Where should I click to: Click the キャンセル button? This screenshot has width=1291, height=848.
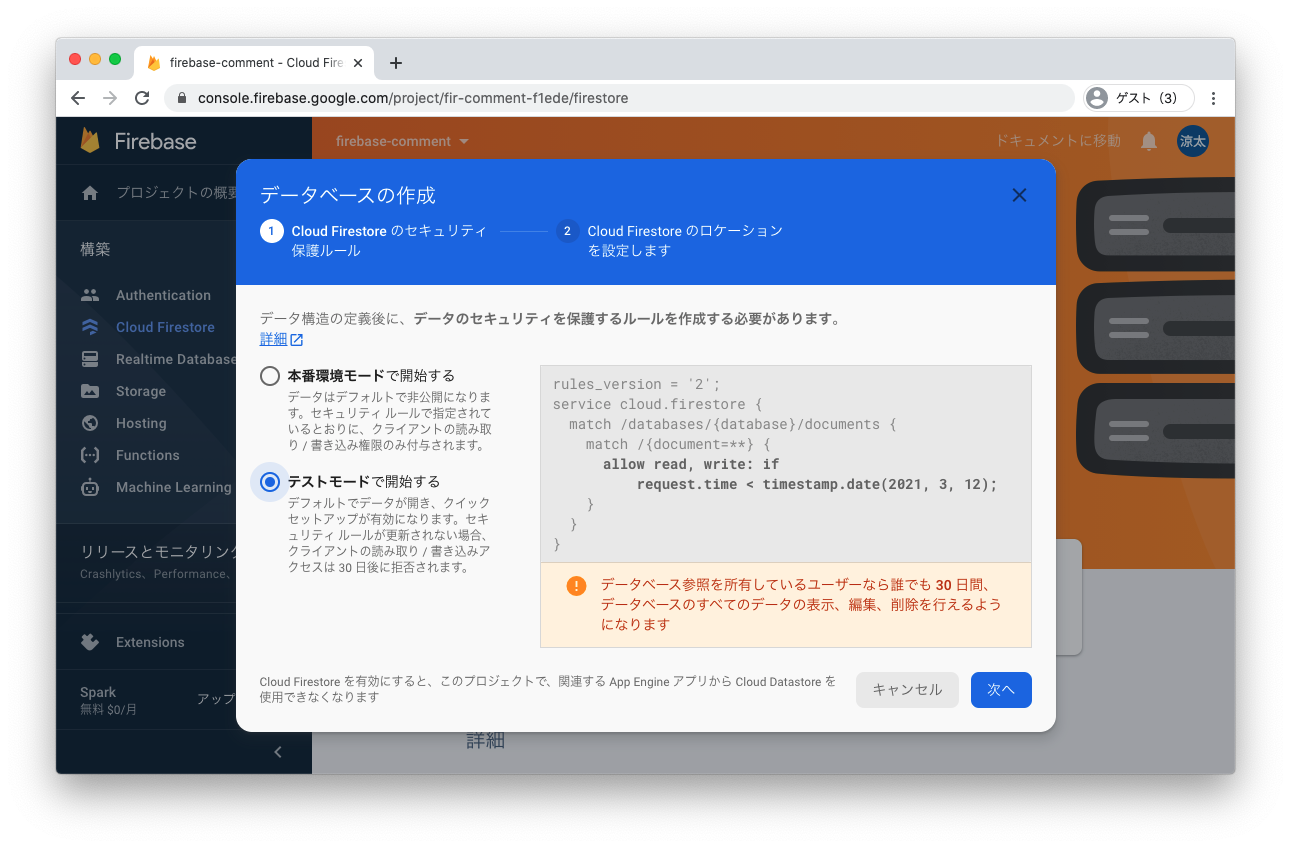pos(907,690)
